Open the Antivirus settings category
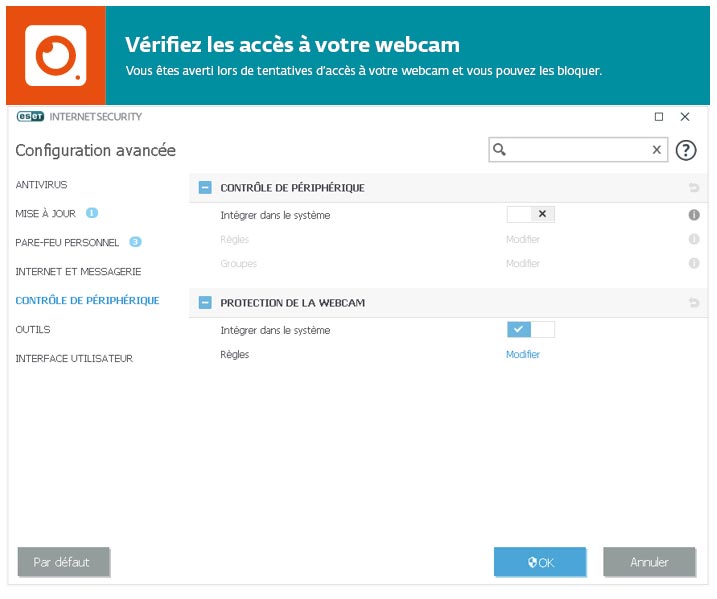The height and width of the screenshot is (599, 717). tap(41, 185)
